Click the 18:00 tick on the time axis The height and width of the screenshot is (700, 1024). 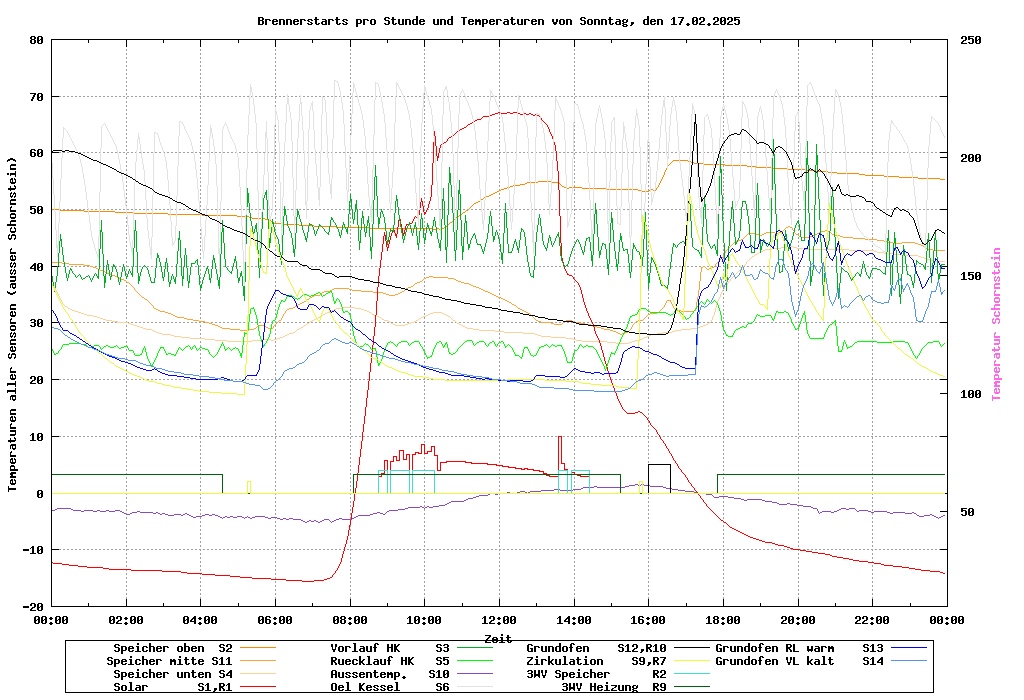pyautogui.click(x=723, y=620)
